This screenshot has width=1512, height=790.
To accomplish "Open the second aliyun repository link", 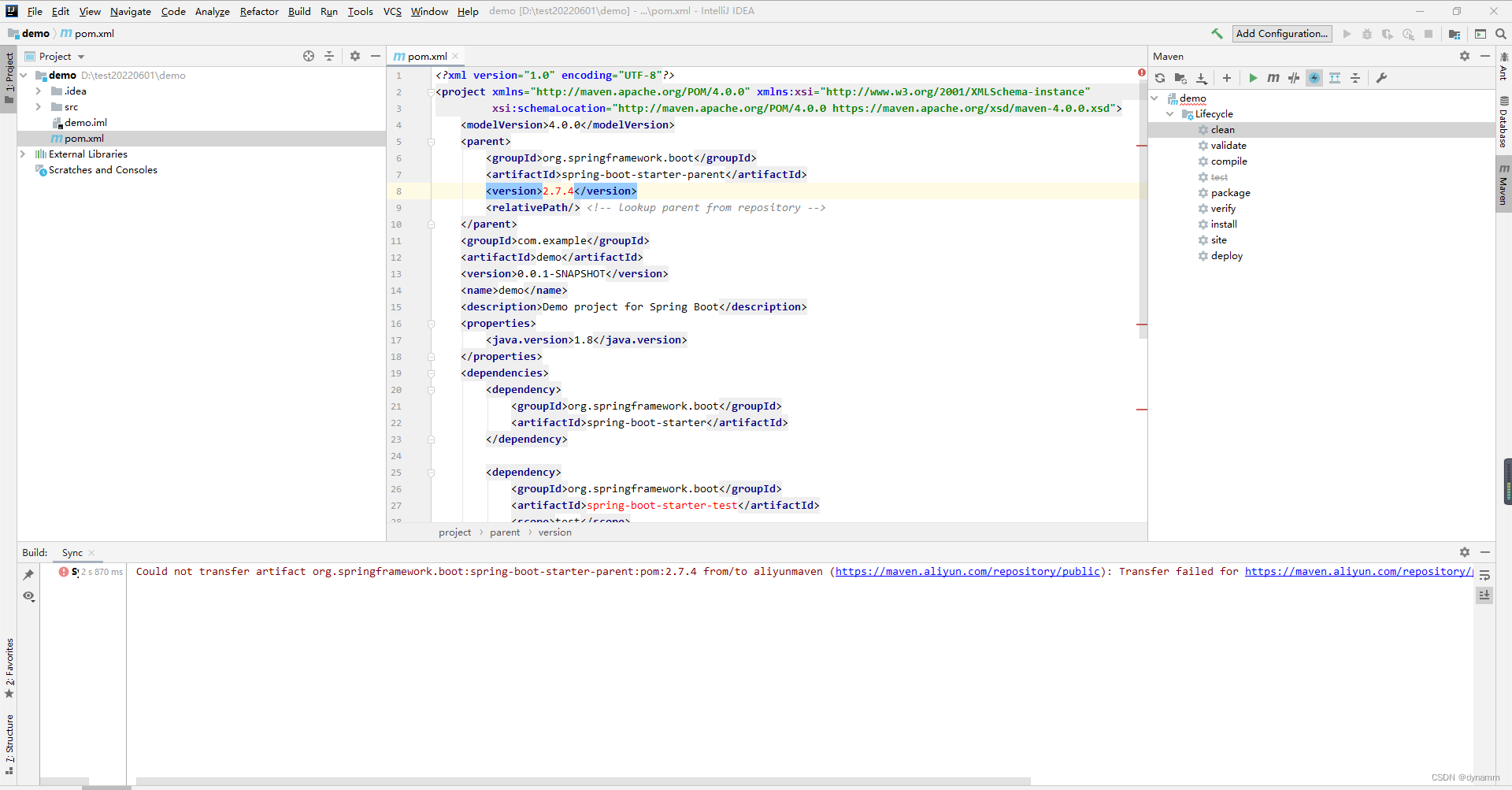I will click(x=1358, y=572).
